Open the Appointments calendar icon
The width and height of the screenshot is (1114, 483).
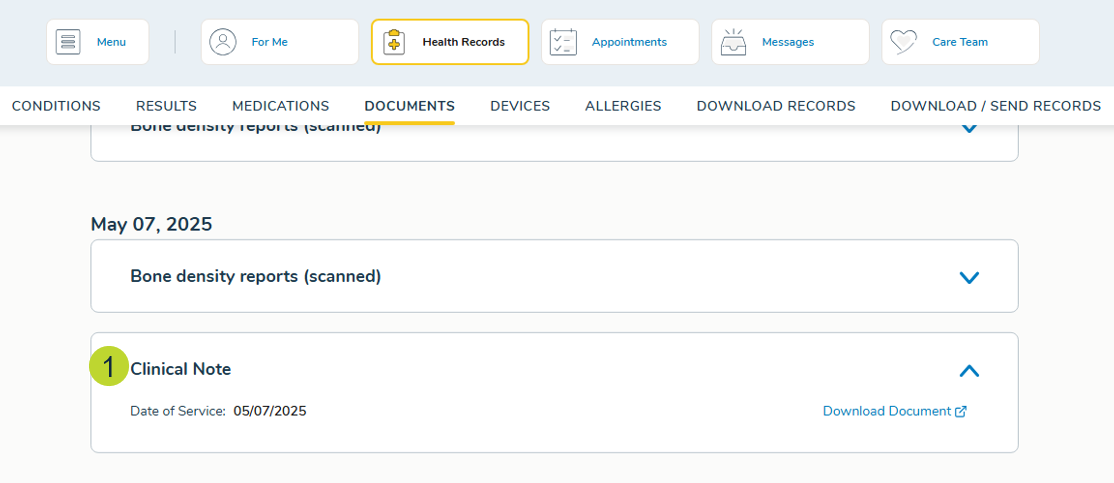point(563,42)
